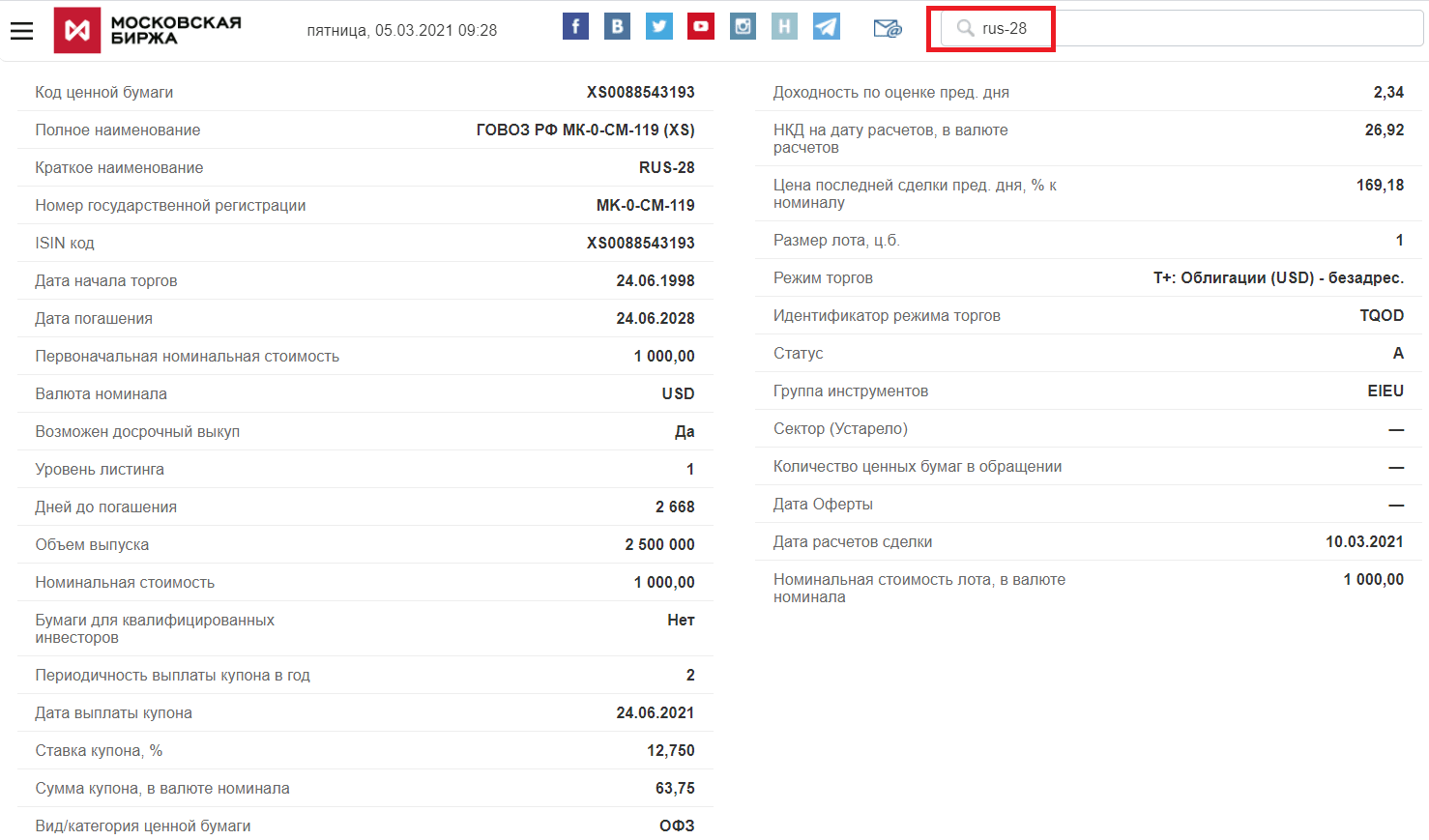This screenshot has height=840, width=1429.
Task: Select qualified investors value Нет
Action: pyautogui.click(x=681, y=620)
